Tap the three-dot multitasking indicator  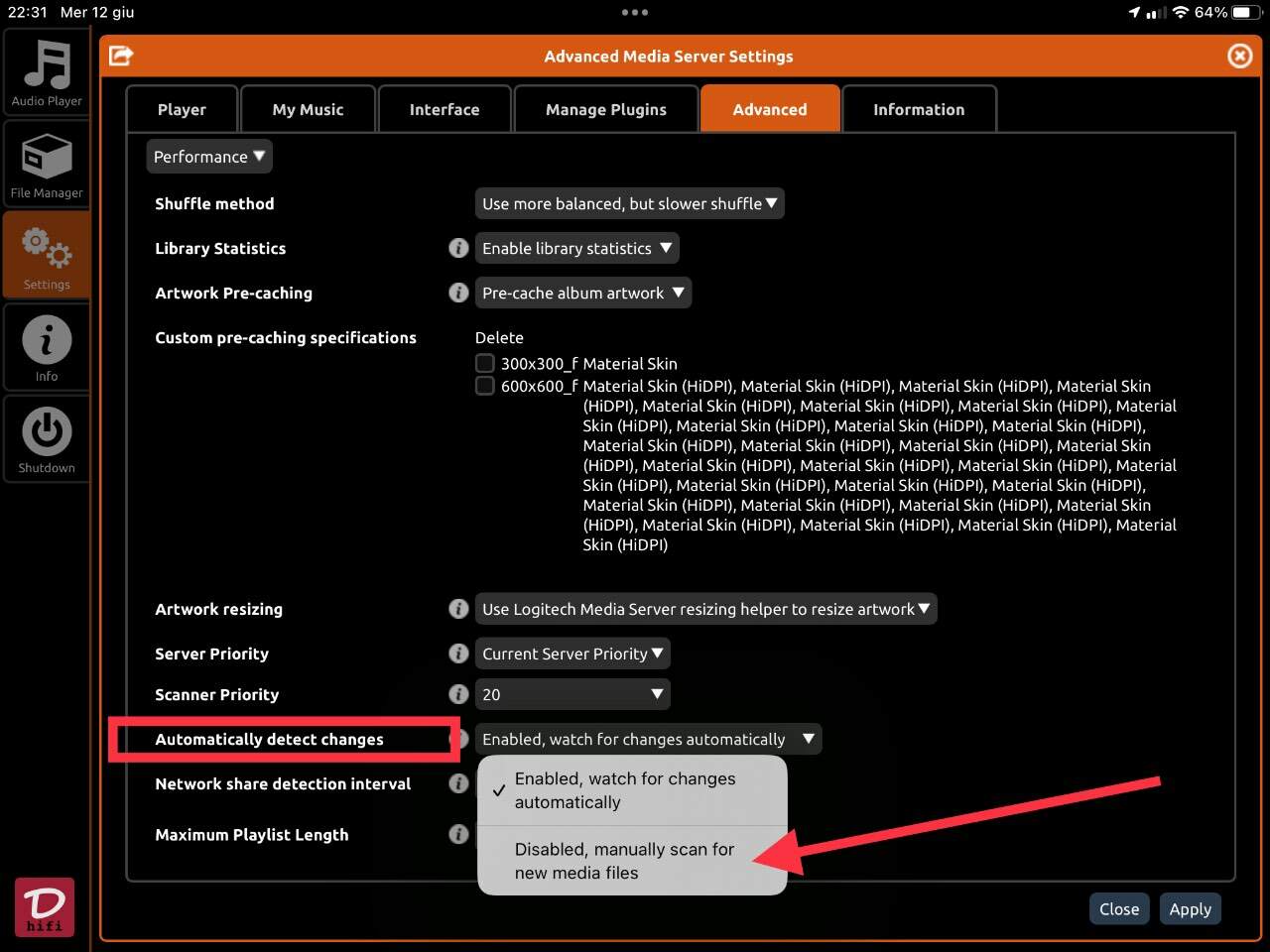tap(635, 12)
